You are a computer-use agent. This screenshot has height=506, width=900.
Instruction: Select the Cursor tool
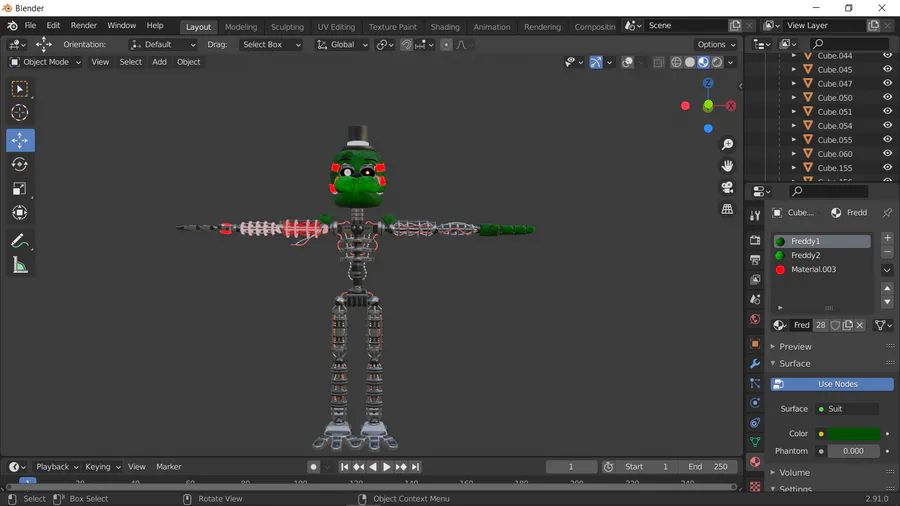pyautogui.click(x=20, y=113)
